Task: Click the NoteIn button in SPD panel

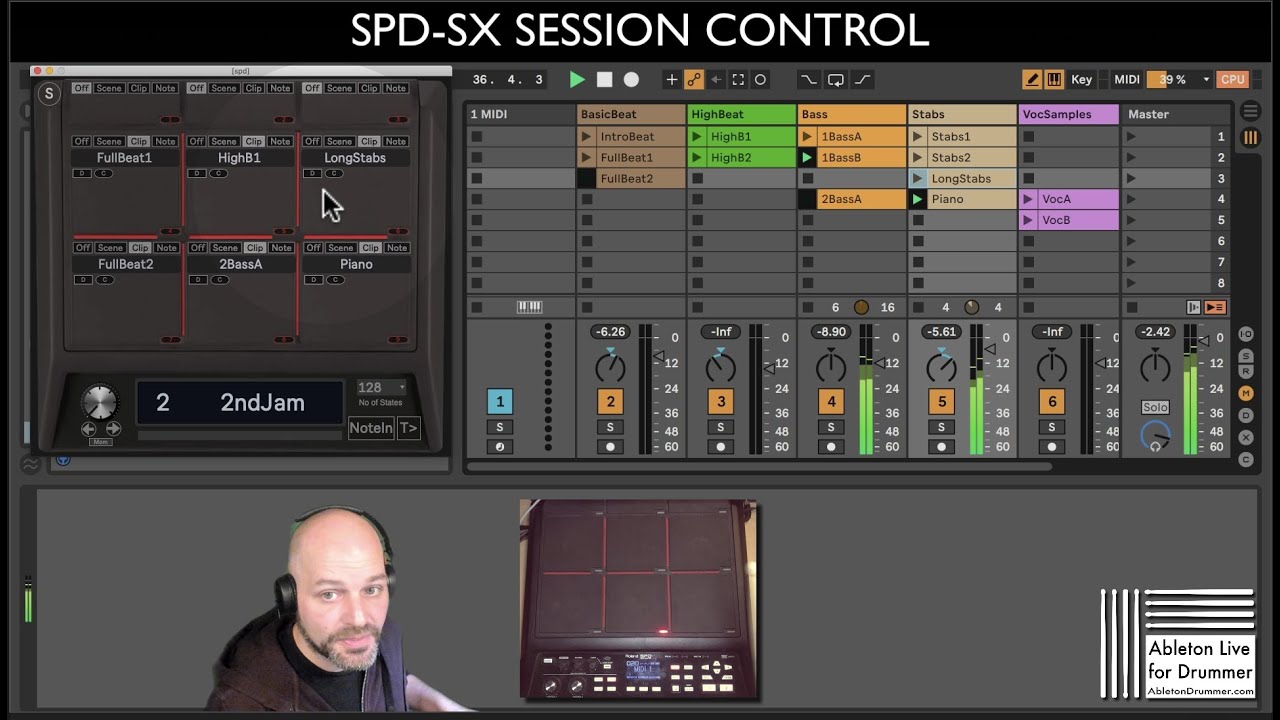Action: tap(371, 428)
